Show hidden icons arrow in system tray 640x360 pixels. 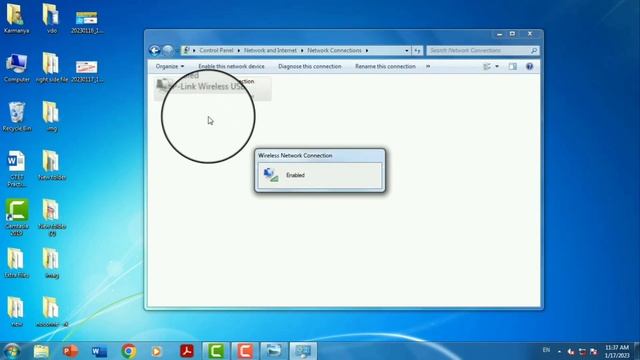(559, 351)
